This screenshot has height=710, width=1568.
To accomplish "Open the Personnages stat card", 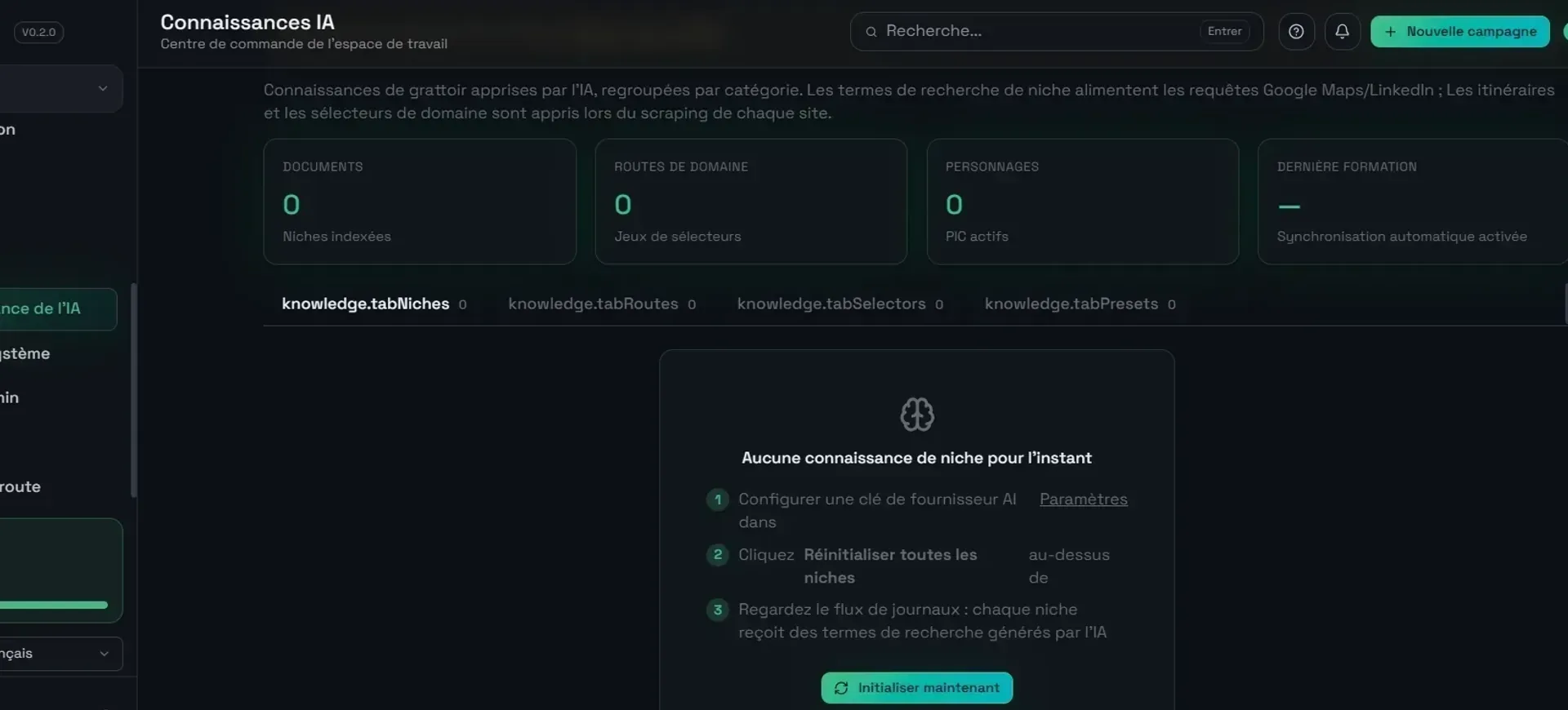I will pyautogui.click(x=1083, y=202).
